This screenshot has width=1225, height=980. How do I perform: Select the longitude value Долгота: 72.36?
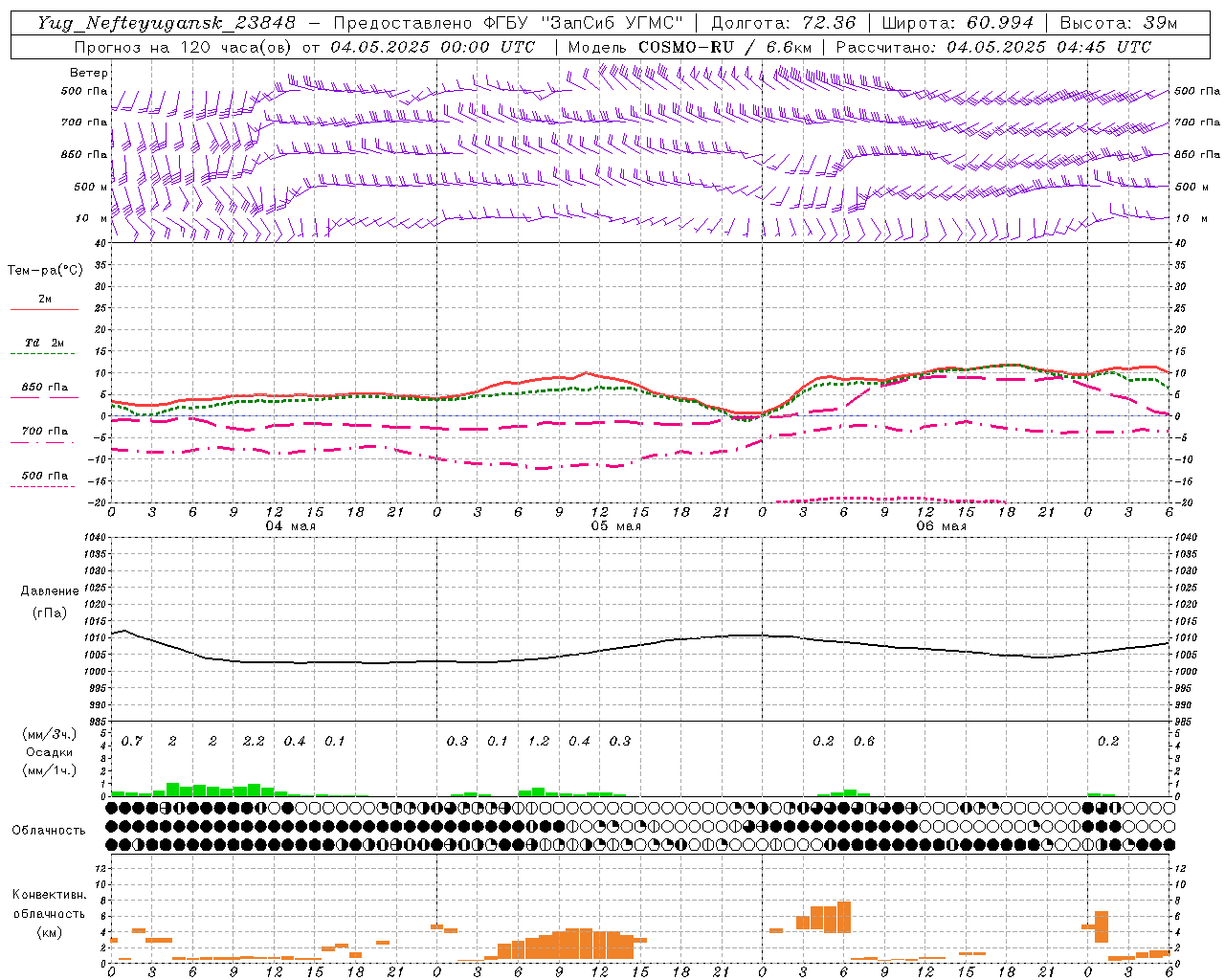point(783,23)
